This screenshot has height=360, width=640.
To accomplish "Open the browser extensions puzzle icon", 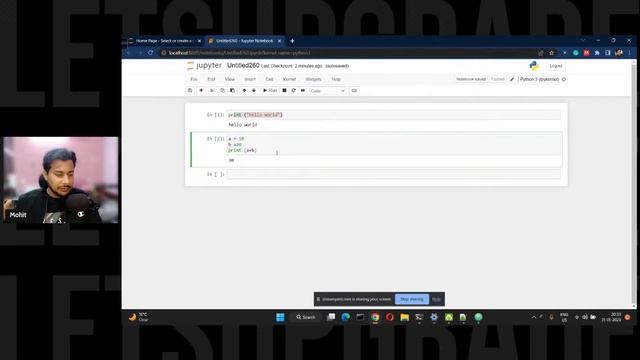I will pos(597,53).
